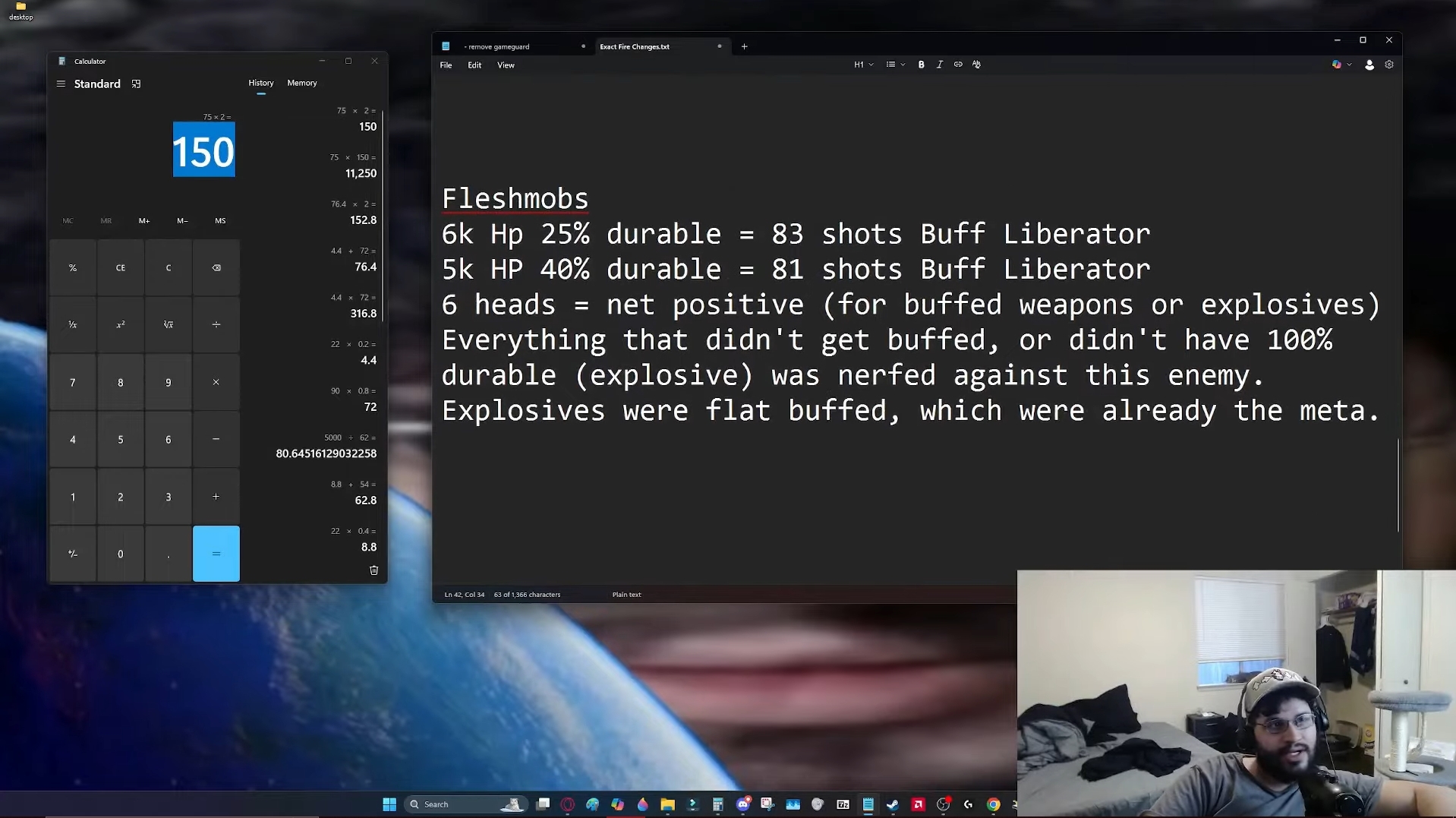
Task: Click the 7 key in Calculator
Action: coord(73,382)
